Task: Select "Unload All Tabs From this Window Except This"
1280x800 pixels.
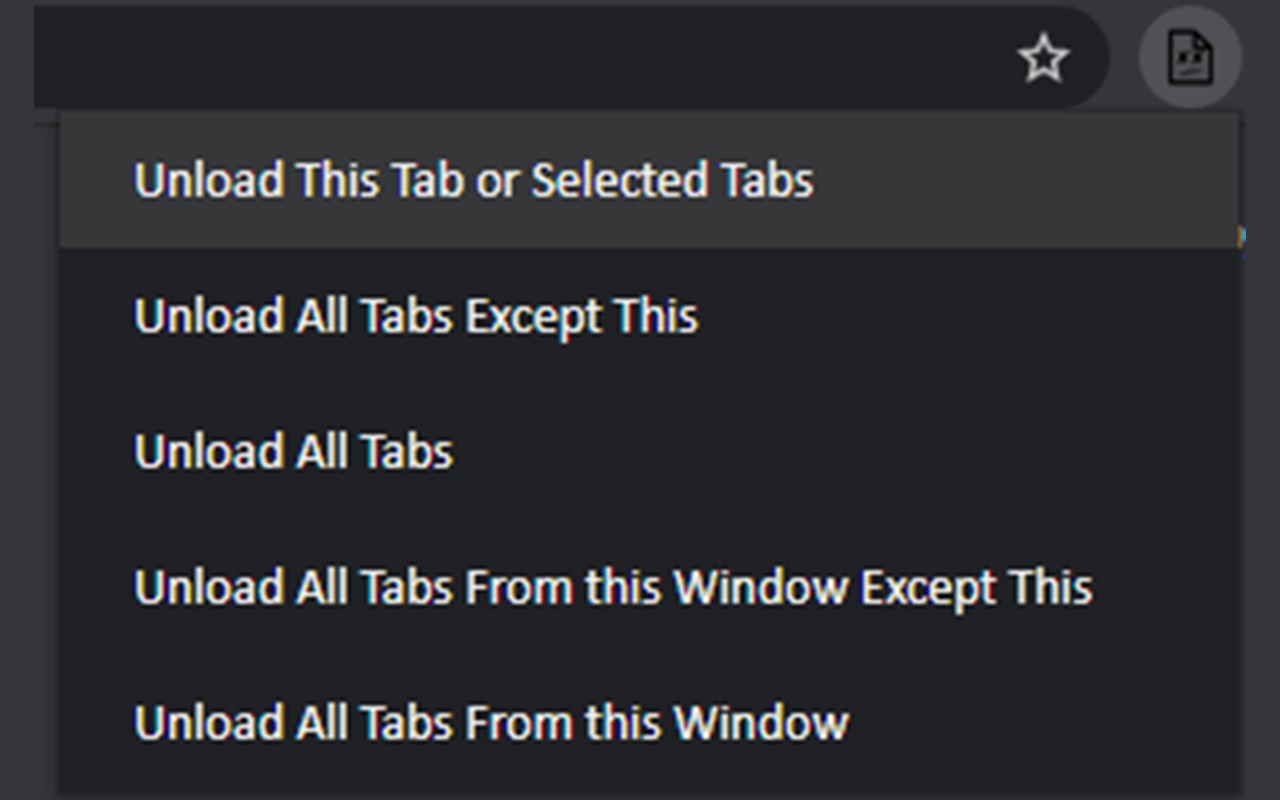Action: coord(613,587)
